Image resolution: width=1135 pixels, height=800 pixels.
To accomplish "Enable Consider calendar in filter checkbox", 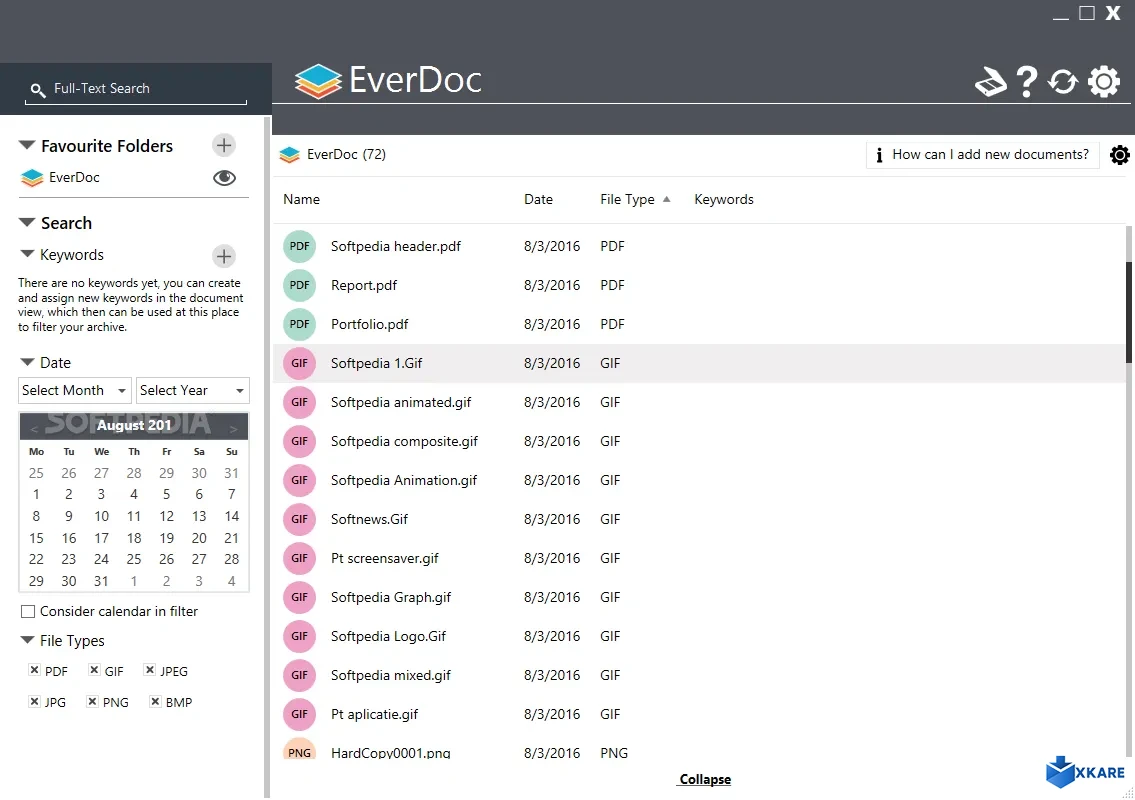I will tap(28, 612).
